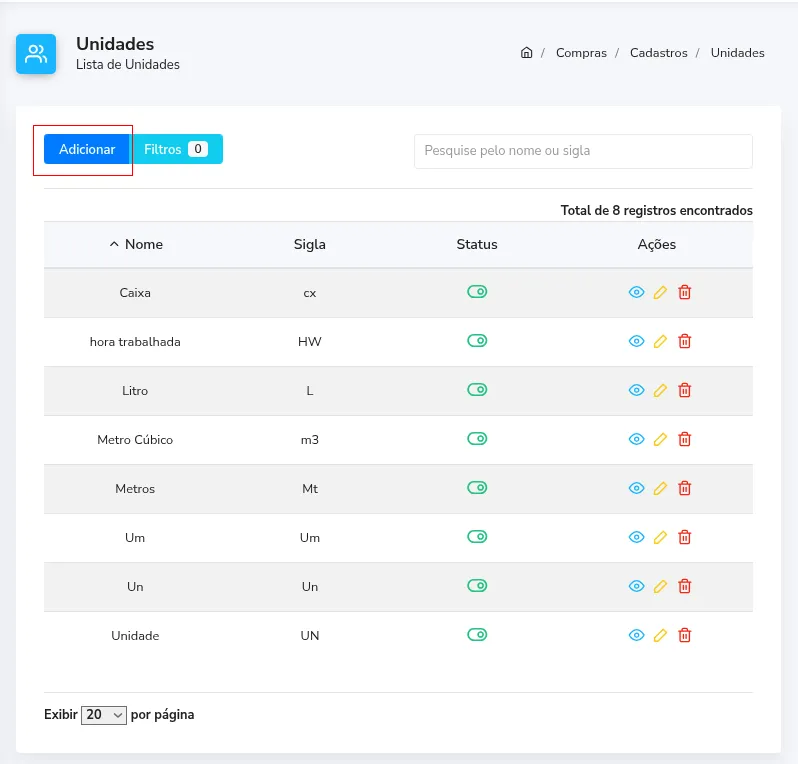The height and width of the screenshot is (764, 798).
Task: Toggle status switch for hora trabalhada
Action: (477, 341)
